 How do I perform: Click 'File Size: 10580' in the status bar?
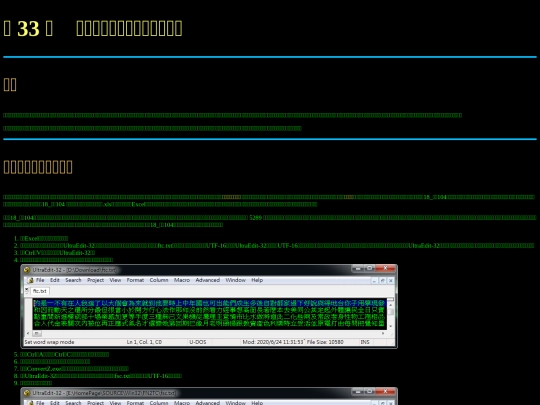(x=325, y=342)
